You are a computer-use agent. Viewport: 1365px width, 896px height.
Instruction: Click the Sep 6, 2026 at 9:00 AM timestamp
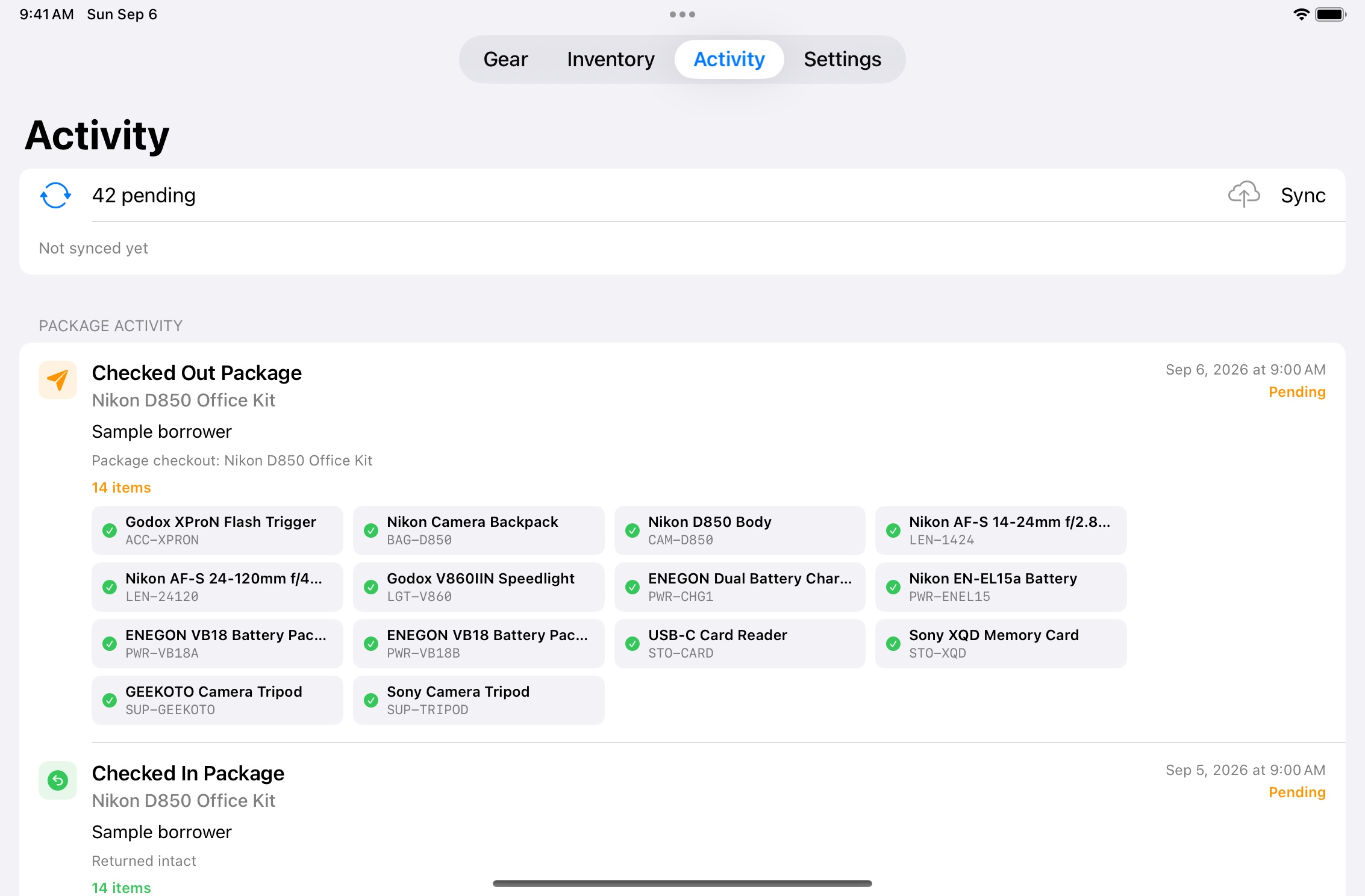tap(1246, 370)
